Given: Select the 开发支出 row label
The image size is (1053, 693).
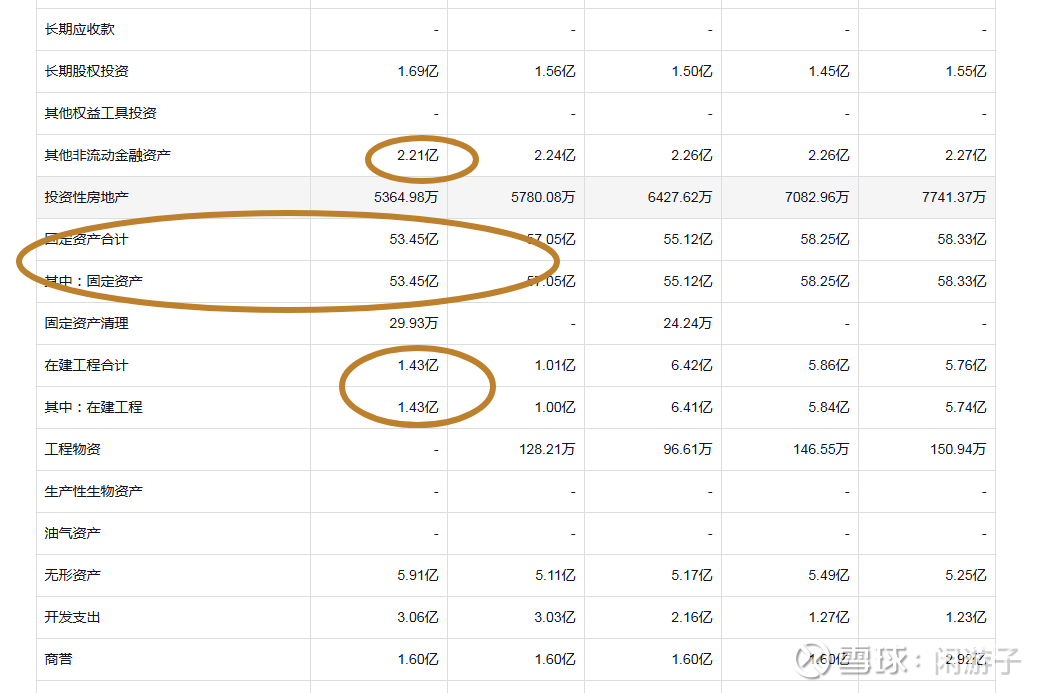Looking at the screenshot, I should (72, 618).
